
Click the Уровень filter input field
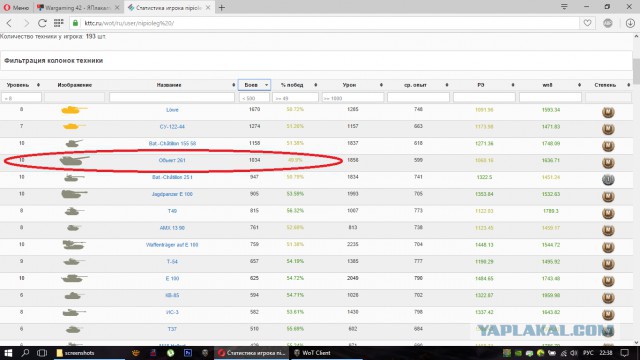pyautogui.click(x=22, y=98)
